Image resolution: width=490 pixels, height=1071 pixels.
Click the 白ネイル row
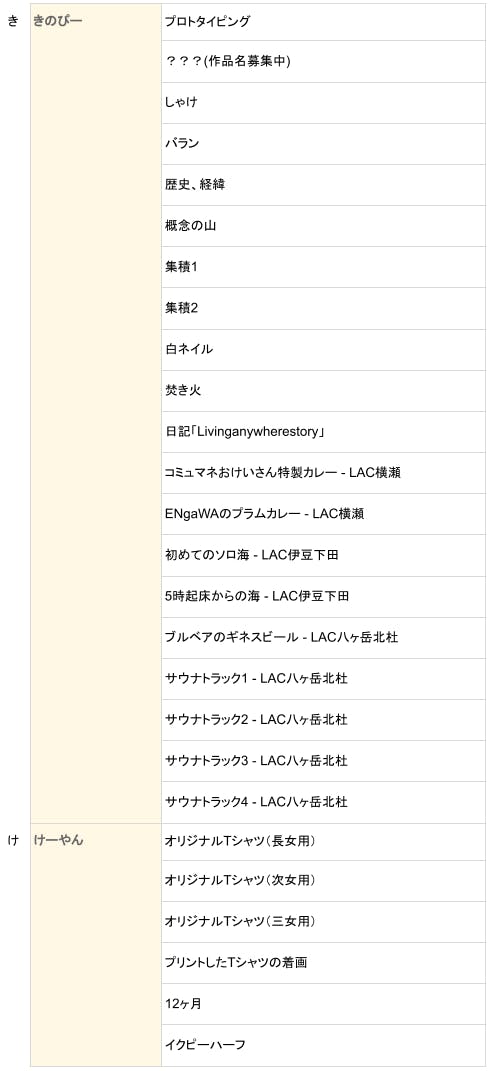coord(323,350)
